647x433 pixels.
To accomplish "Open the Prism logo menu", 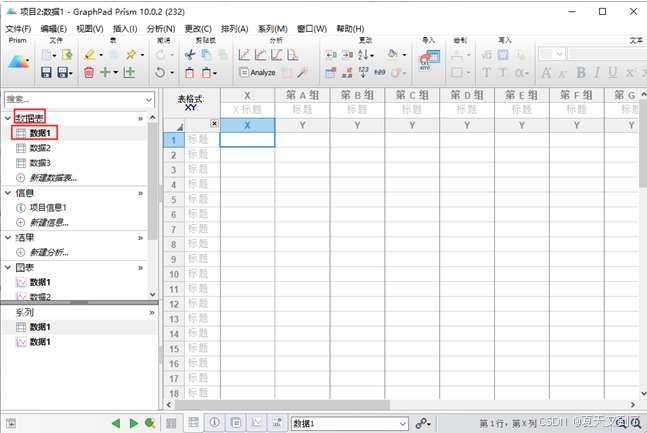I will (19, 62).
